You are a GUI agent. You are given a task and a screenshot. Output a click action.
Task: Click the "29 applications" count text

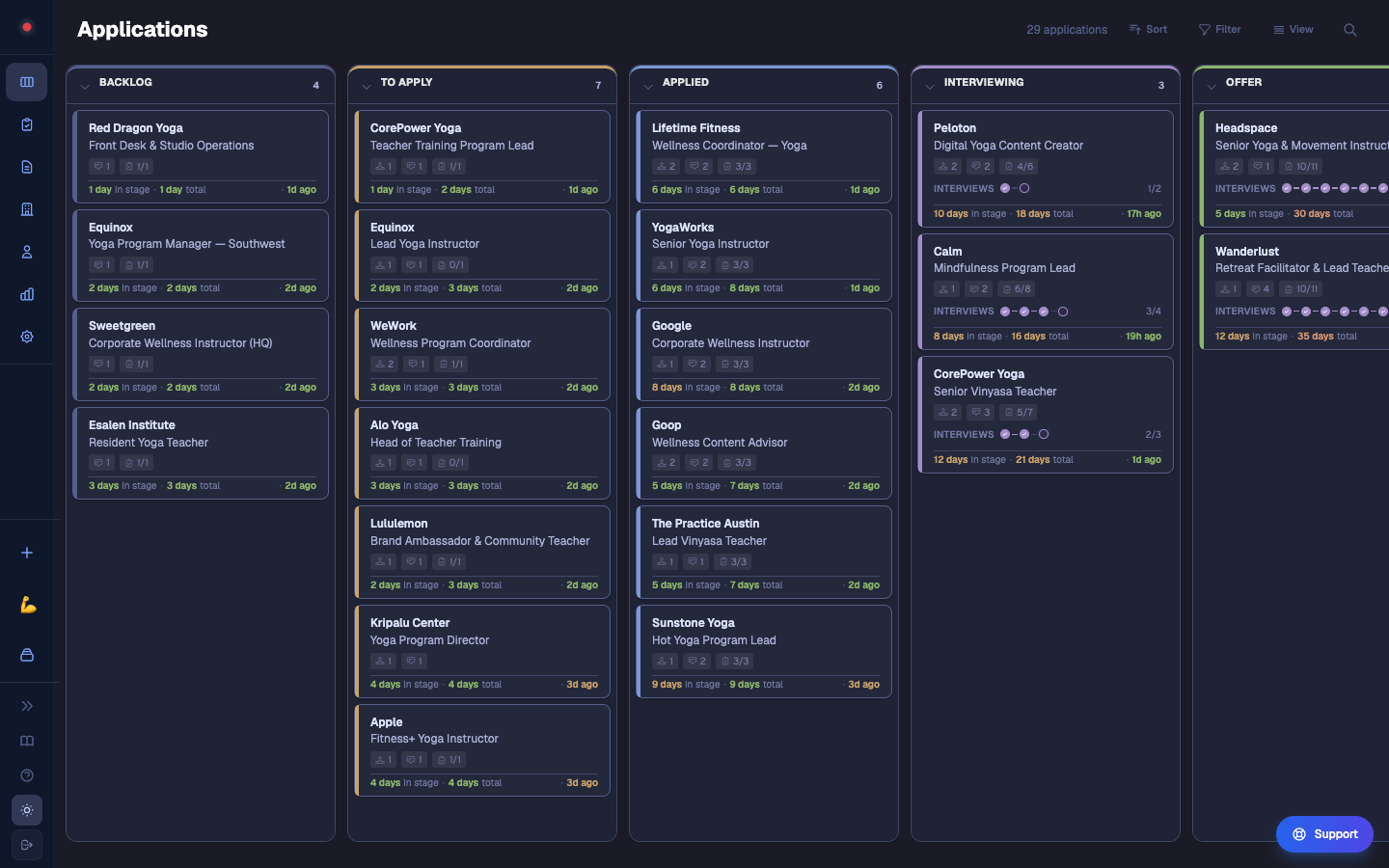[1067, 30]
